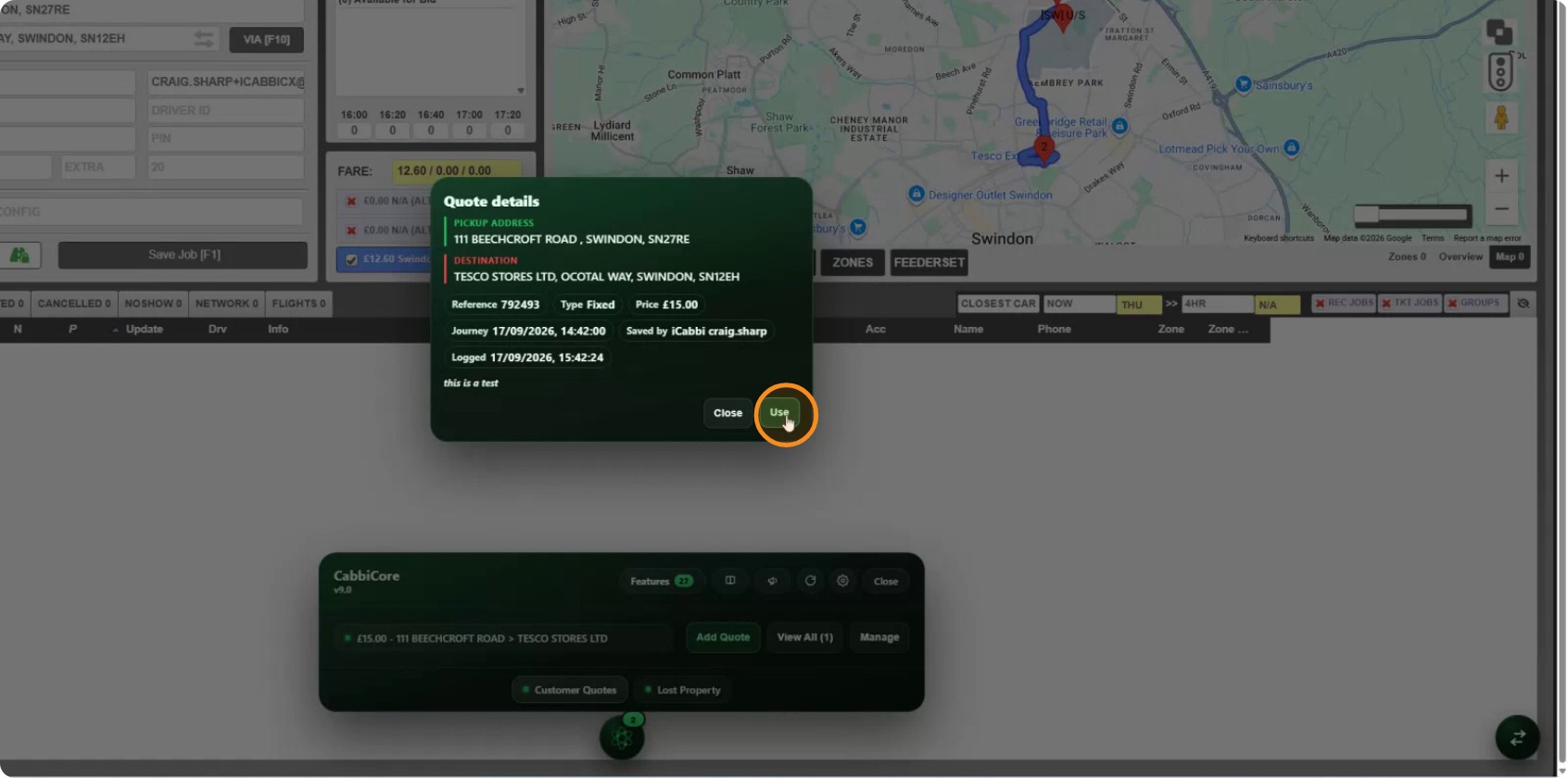Viewport: 1568px width, 778px height.
Task: Open CabbiCore Features 27 button
Action: 662,582
